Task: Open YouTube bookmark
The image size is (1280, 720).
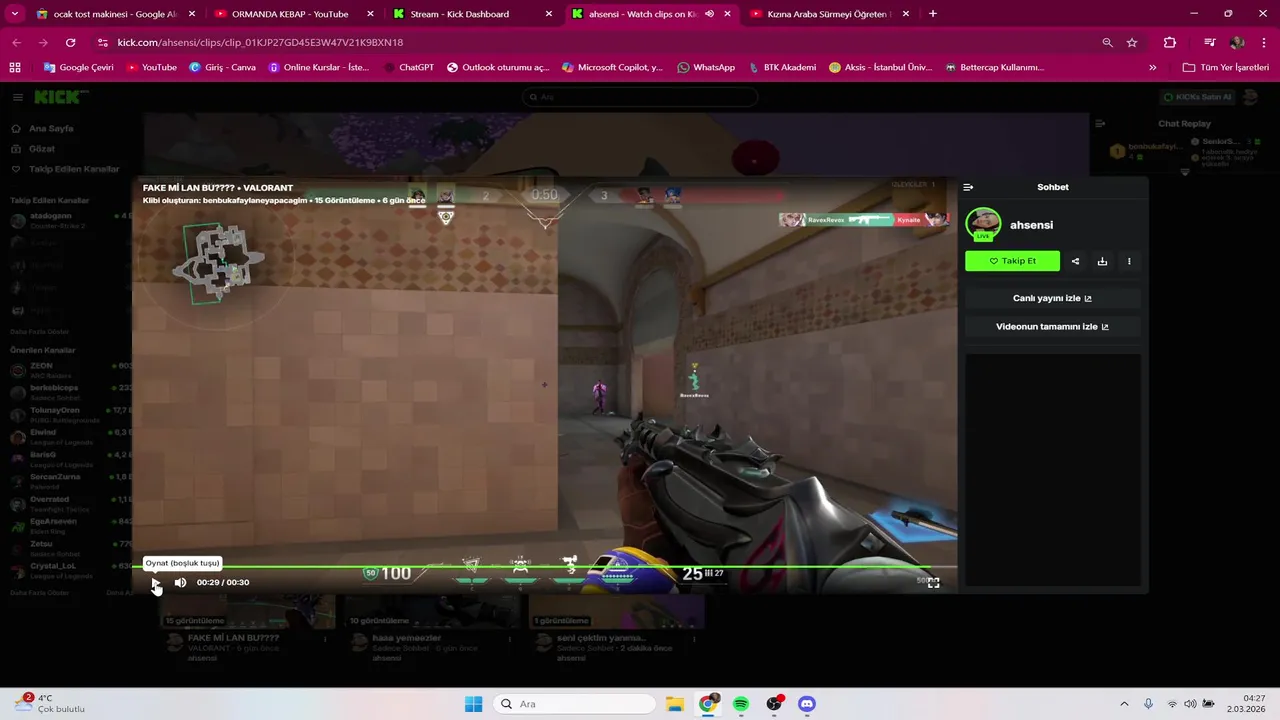Action: tap(151, 67)
